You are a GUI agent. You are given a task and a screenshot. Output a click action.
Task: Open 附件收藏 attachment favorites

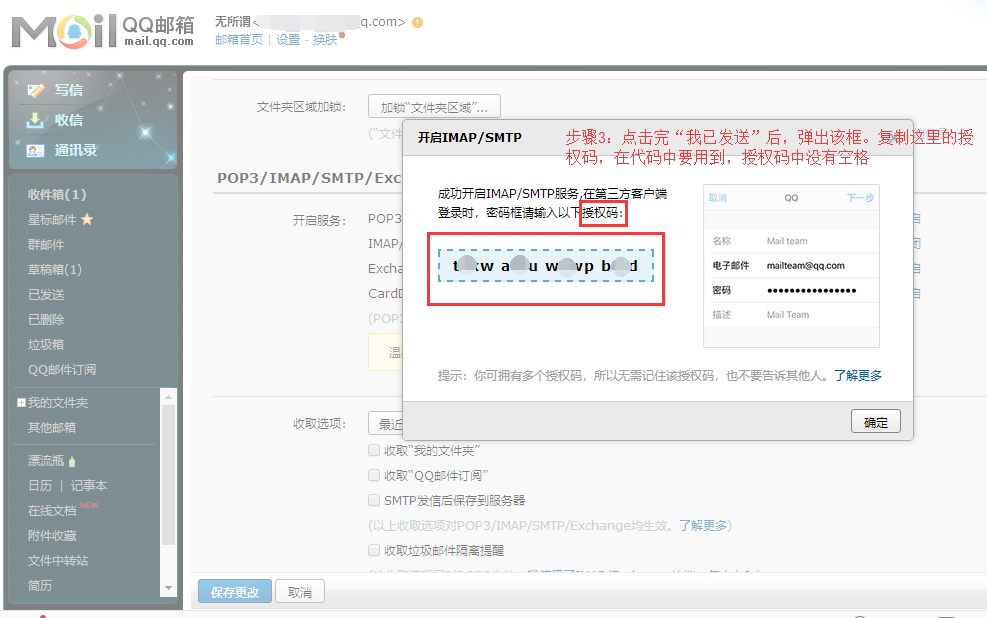coord(52,536)
